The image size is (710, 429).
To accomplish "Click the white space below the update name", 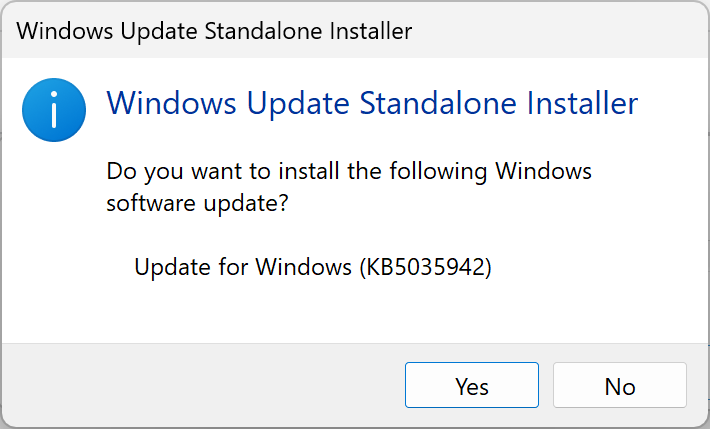I will [350, 312].
